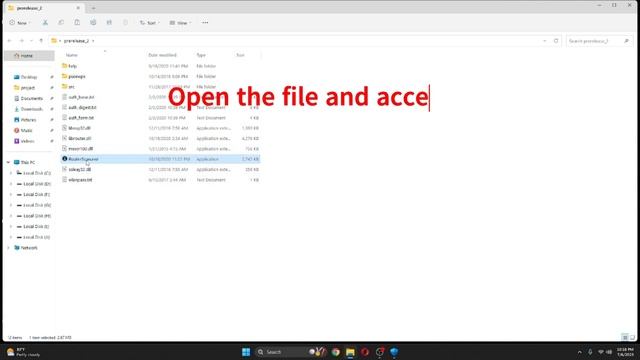Add a new File Explorer tab
Image resolution: width=640 pixels, height=360 pixels.
click(x=93, y=8)
